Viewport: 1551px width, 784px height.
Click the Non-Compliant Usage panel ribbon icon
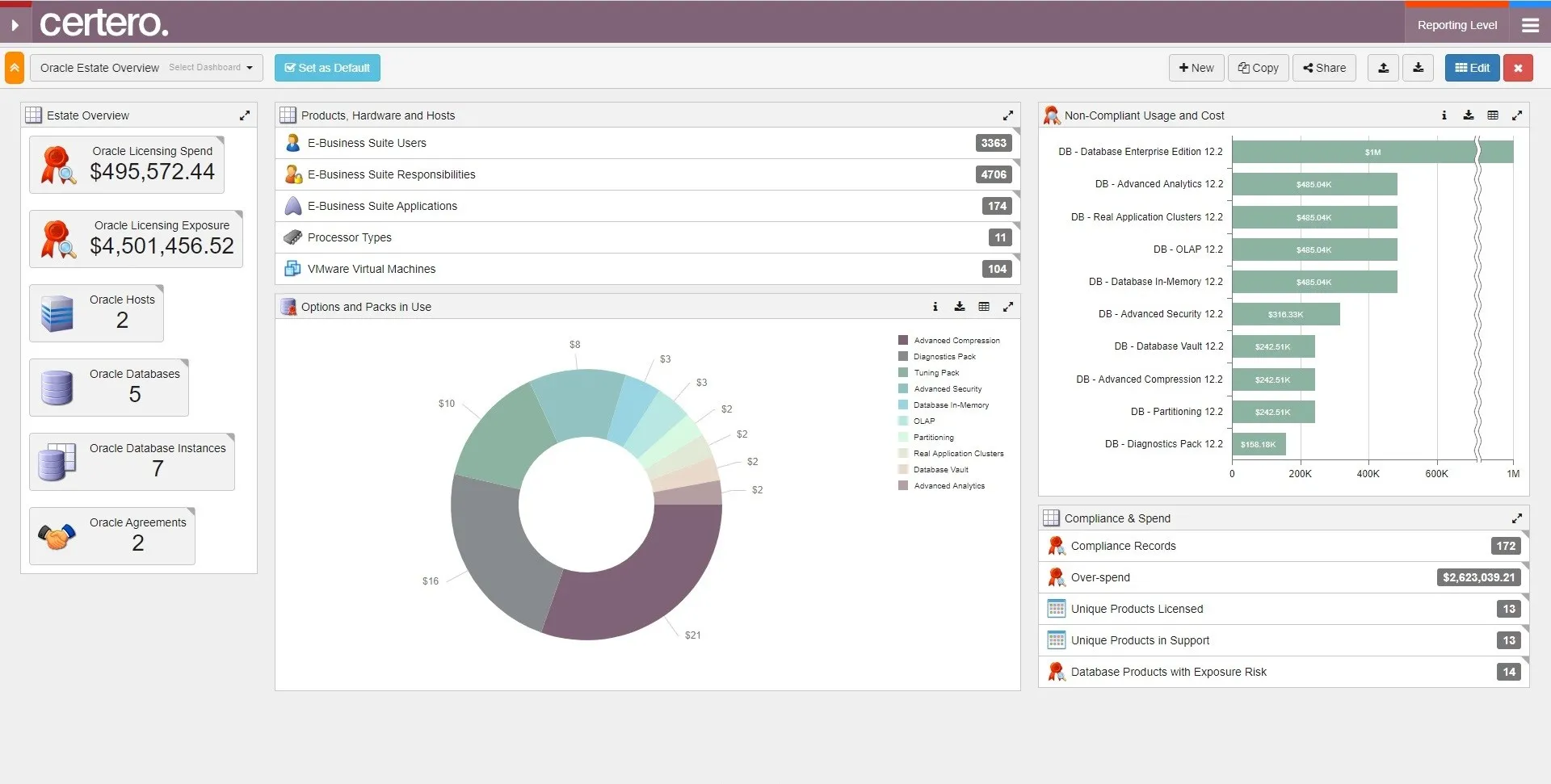coord(1052,115)
